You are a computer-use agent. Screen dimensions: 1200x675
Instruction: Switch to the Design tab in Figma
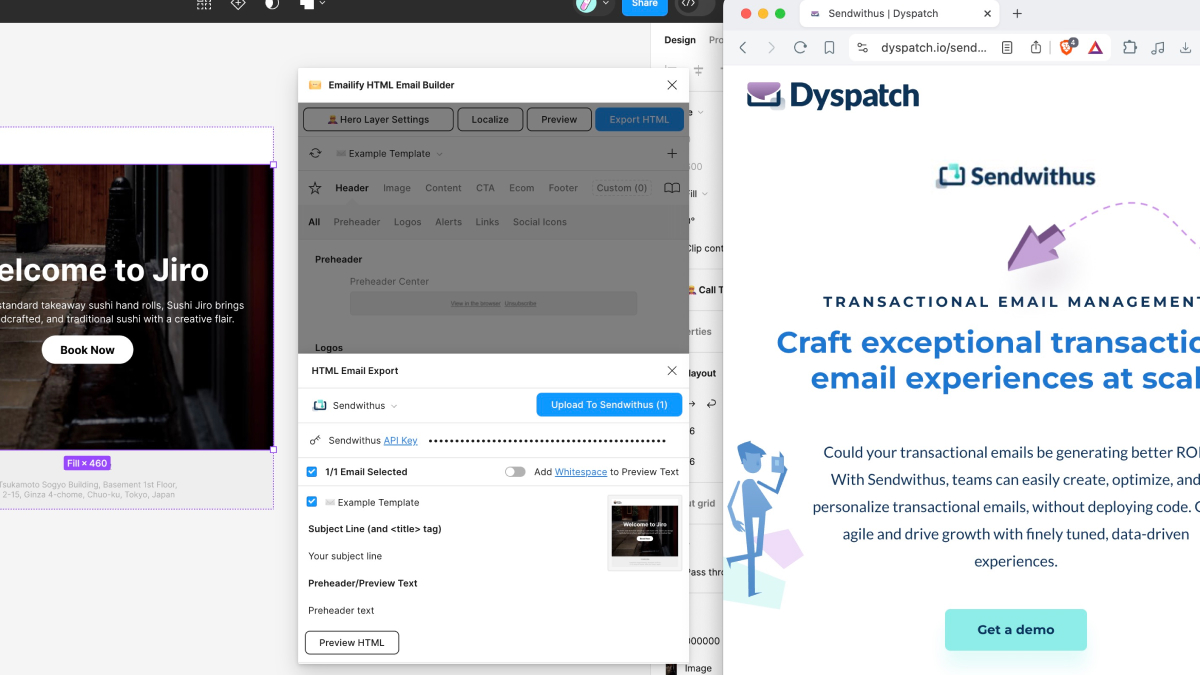[680, 40]
